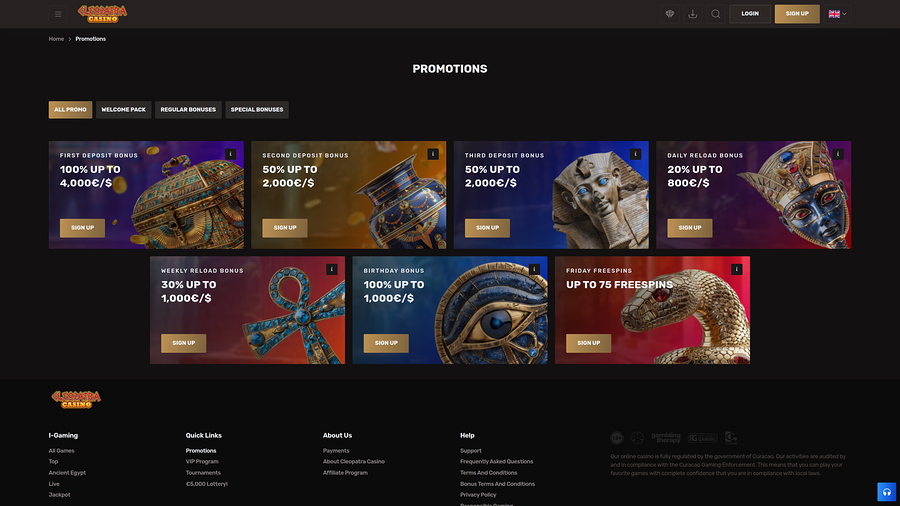Screen dimensions: 900x506
Task: Open Jackpot footer link
Action: (x=60, y=495)
